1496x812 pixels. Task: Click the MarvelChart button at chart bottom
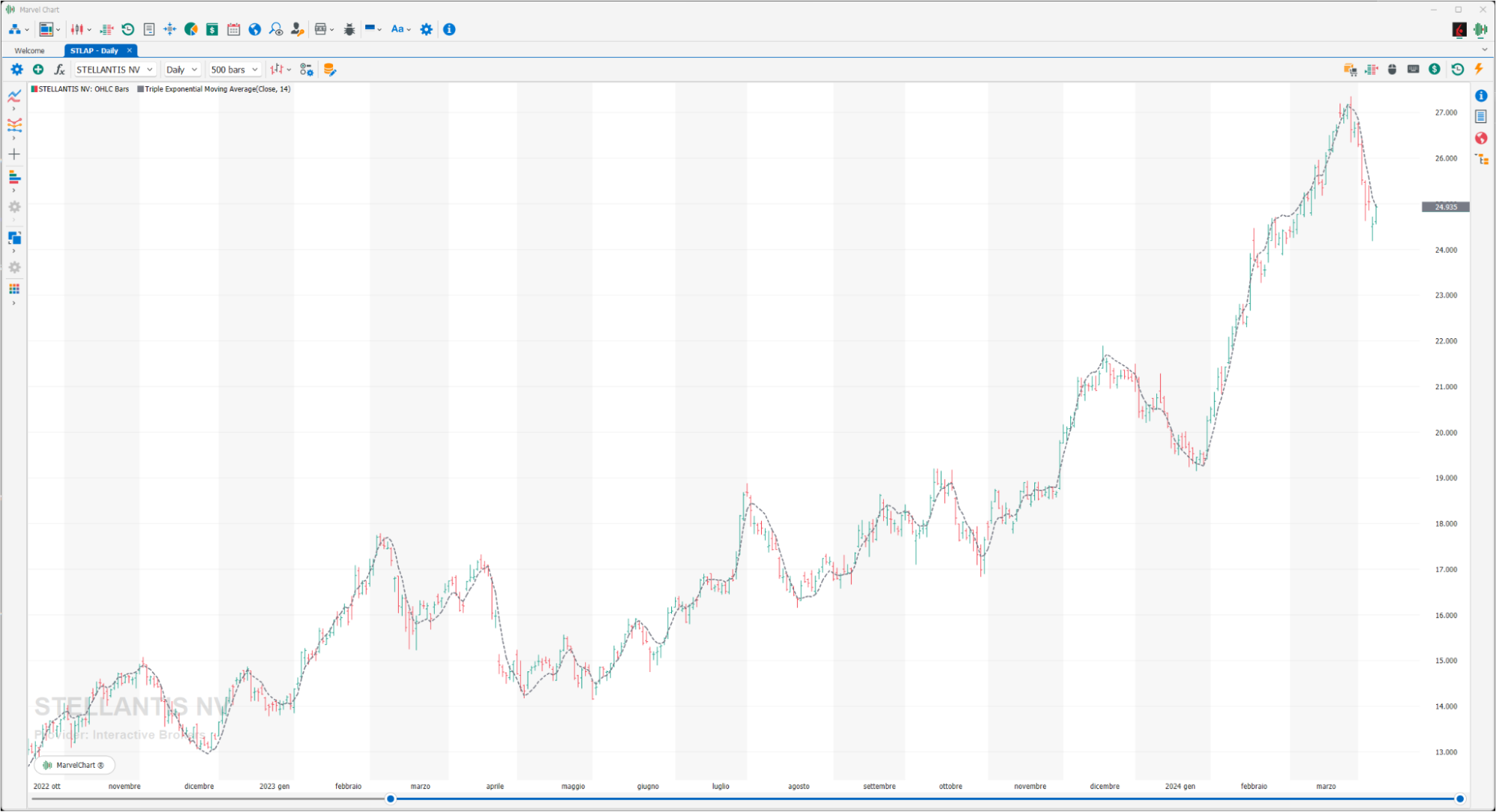74,765
